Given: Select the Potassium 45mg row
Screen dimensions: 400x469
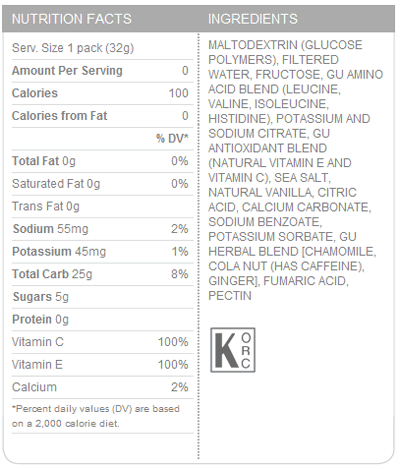Looking at the screenshot, I should point(103,252).
